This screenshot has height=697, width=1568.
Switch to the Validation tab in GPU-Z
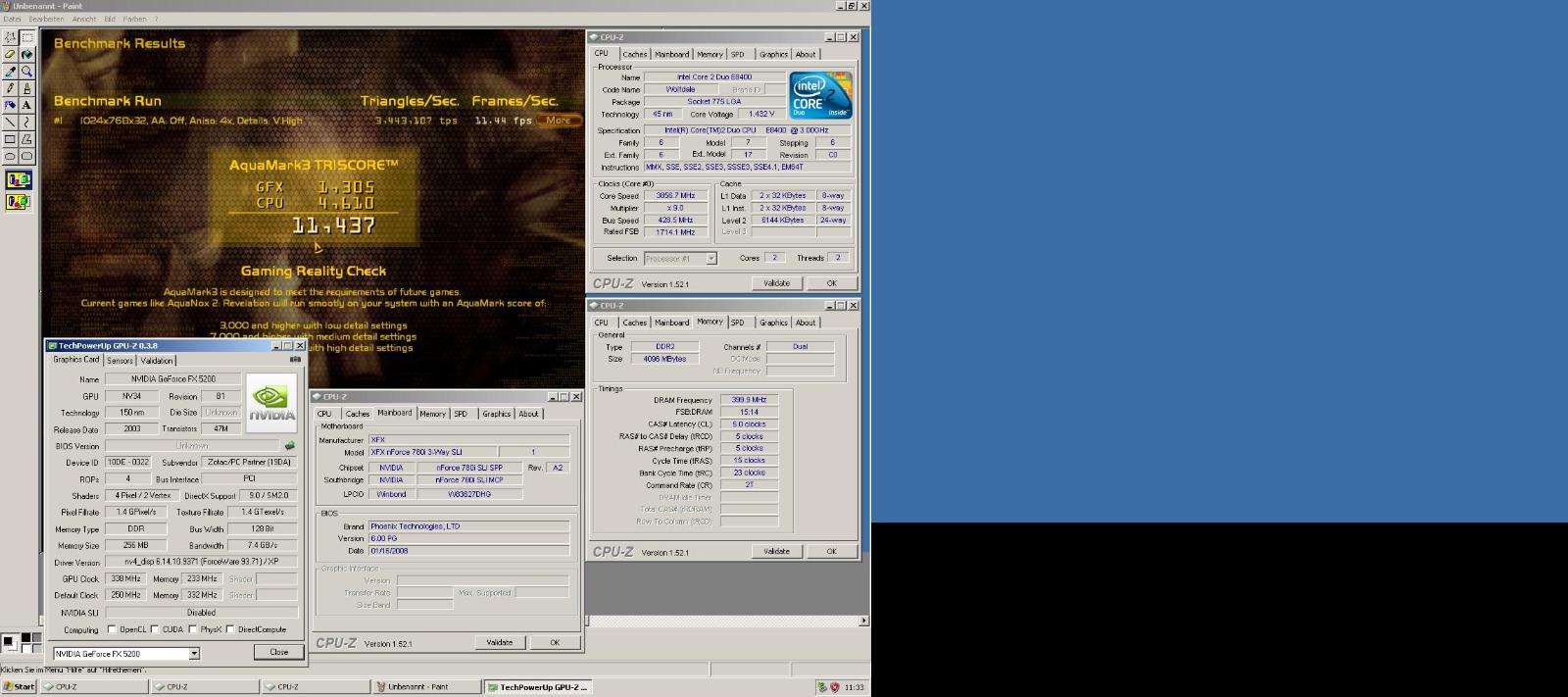click(x=157, y=361)
